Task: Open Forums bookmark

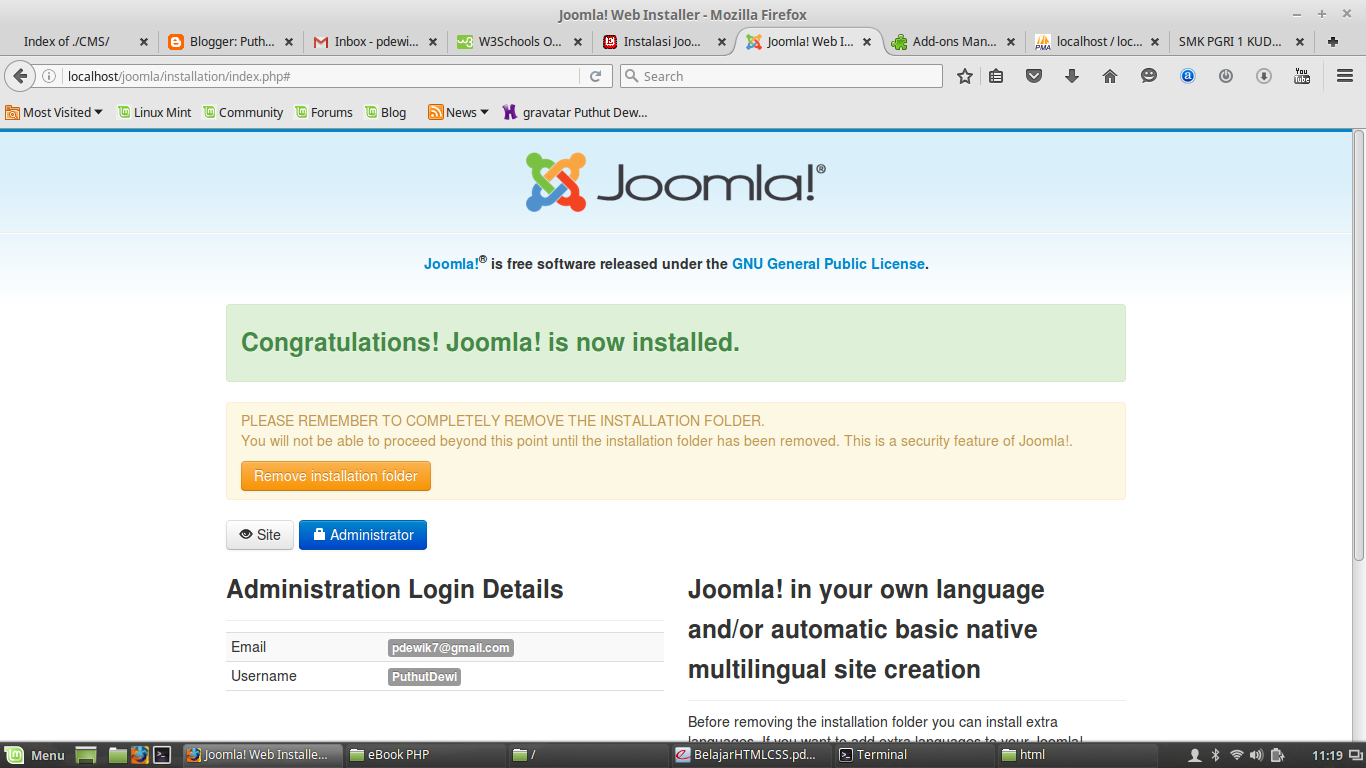Action: pyautogui.click(x=323, y=112)
